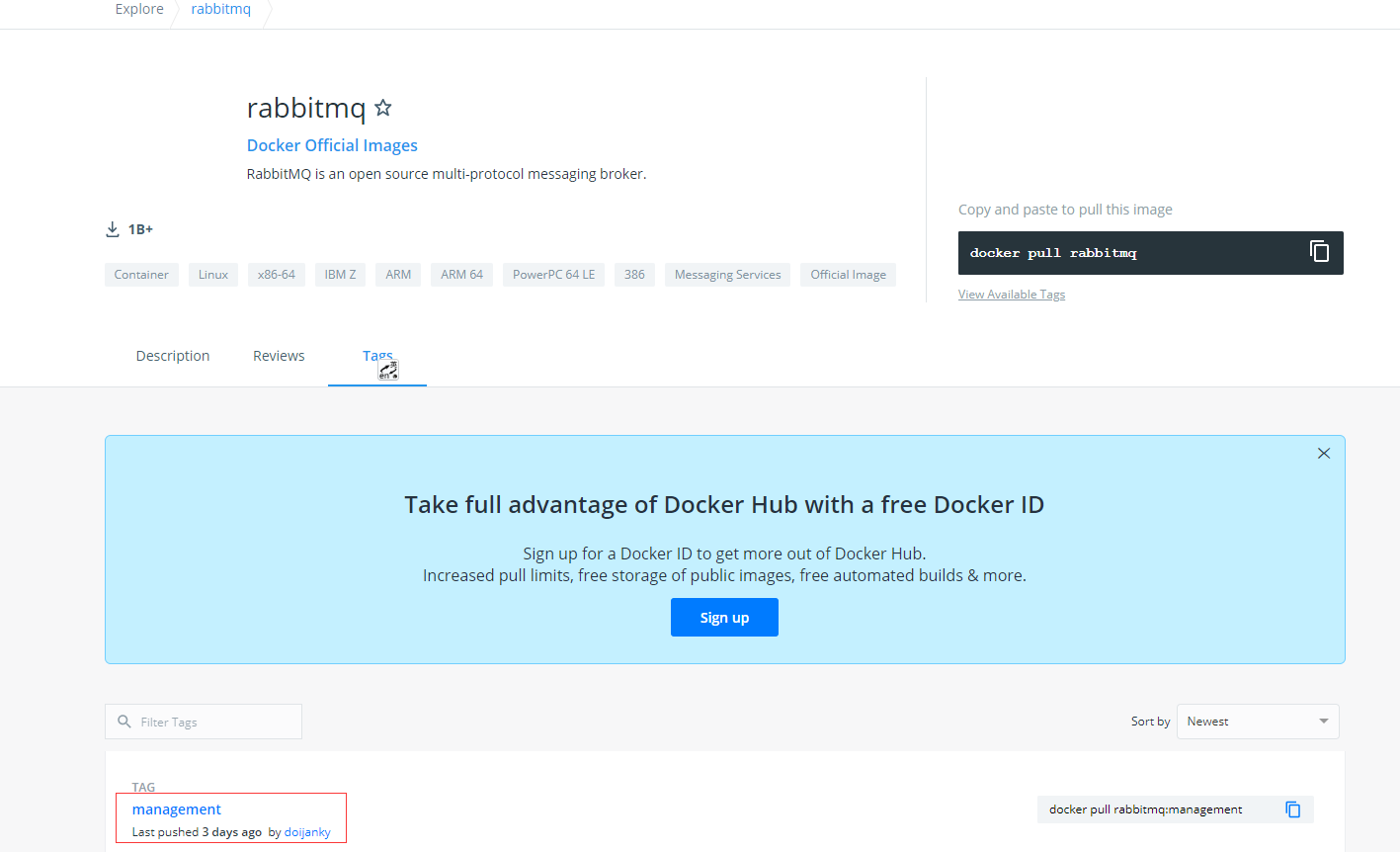Click the docker pull rabbitmq command text
The height and width of the screenshot is (852, 1400).
pyautogui.click(x=1053, y=253)
